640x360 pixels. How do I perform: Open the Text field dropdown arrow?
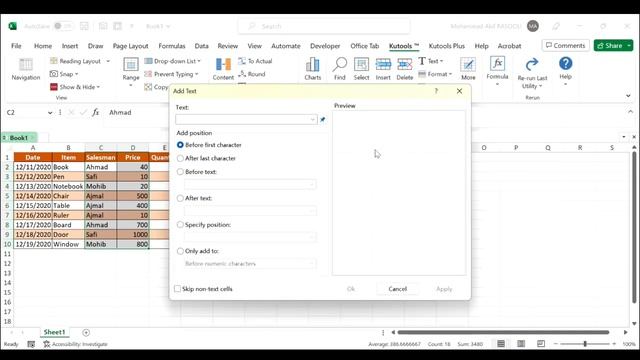(x=312, y=120)
